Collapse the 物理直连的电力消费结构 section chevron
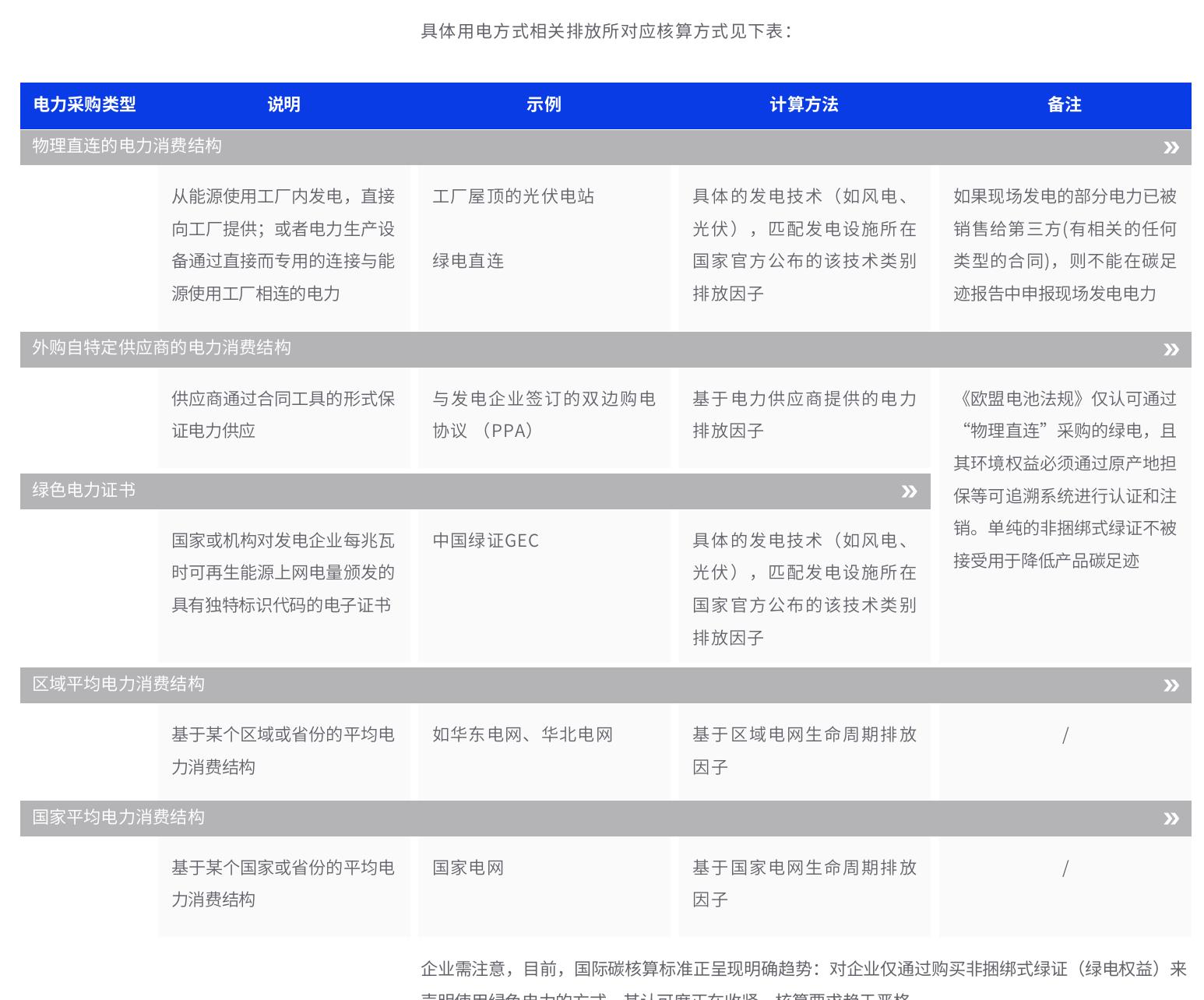The image size is (1204, 1000). pos(1171,147)
